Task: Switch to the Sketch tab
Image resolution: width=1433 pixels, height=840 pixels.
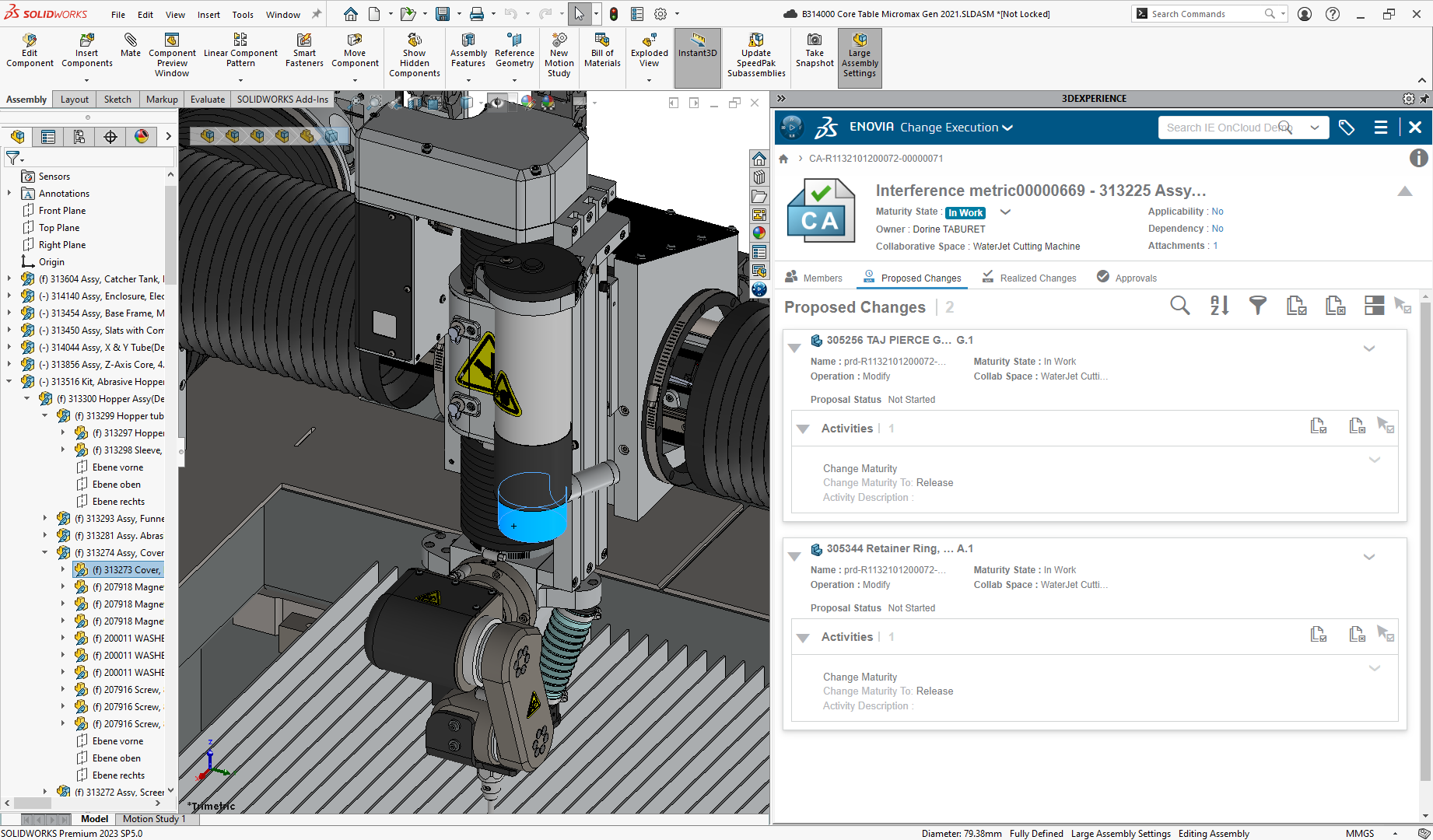Action: (117, 99)
